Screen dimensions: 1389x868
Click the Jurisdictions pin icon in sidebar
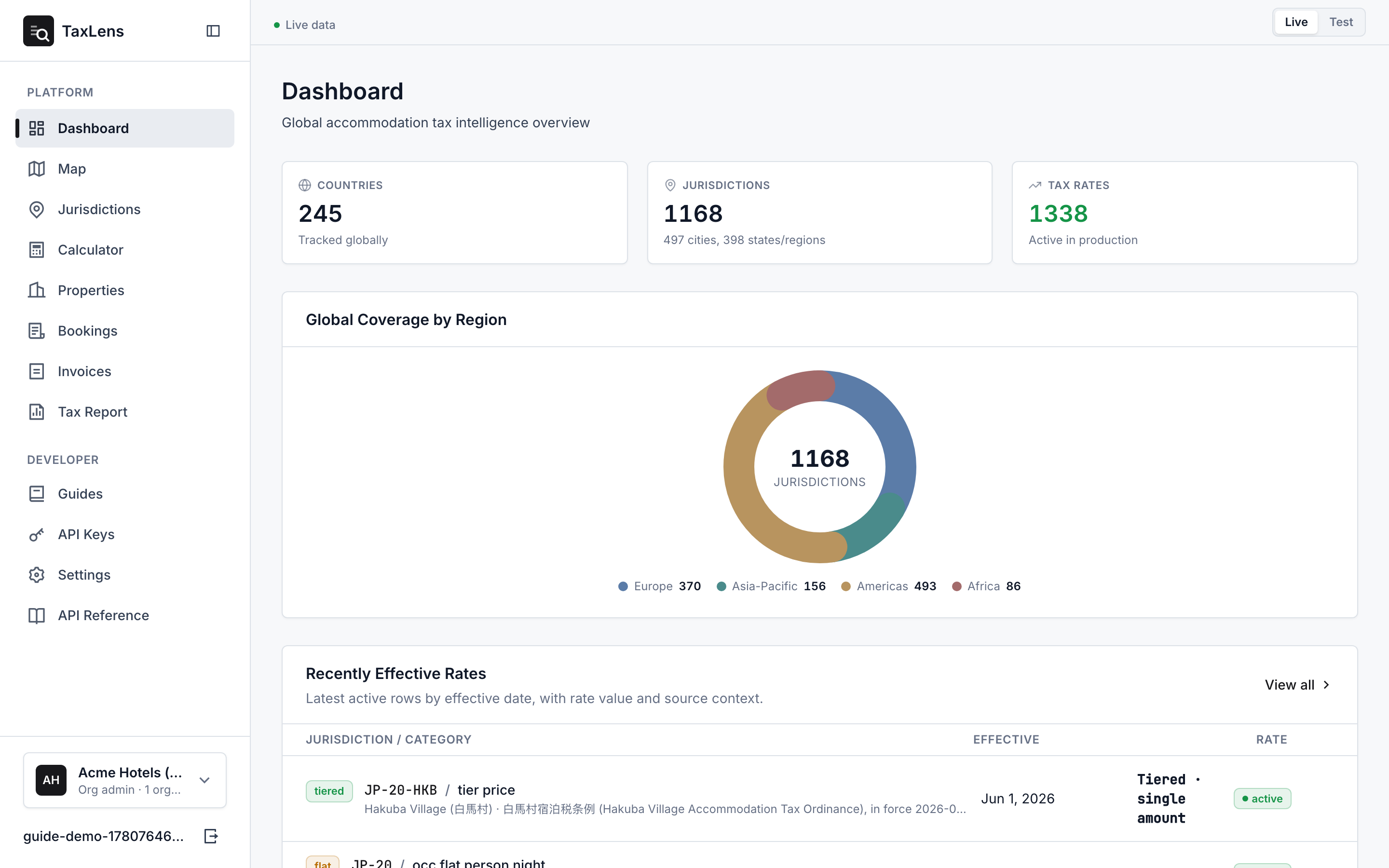[37, 210]
